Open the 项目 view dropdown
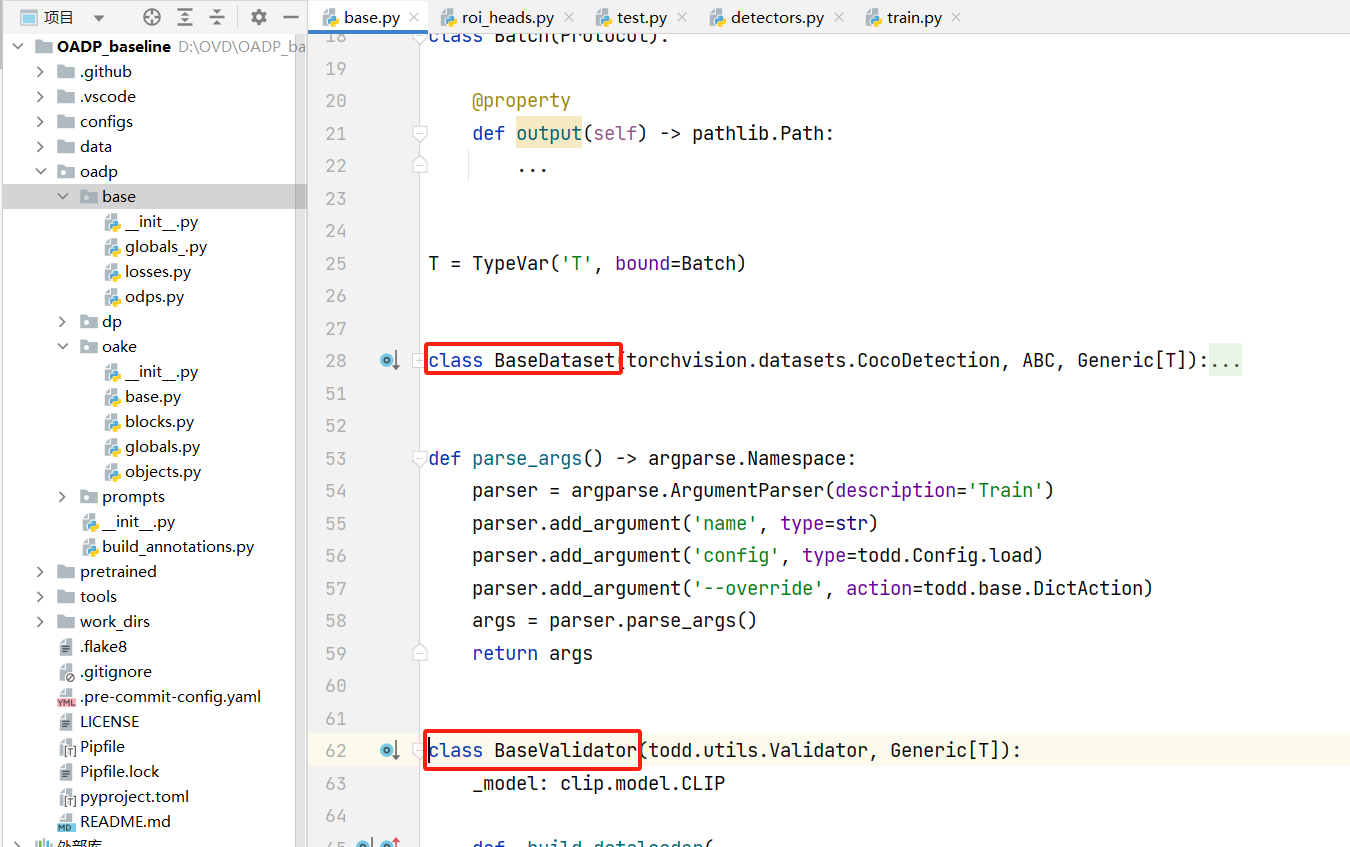1350x847 pixels. pyautogui.click(x=98, y=17)
